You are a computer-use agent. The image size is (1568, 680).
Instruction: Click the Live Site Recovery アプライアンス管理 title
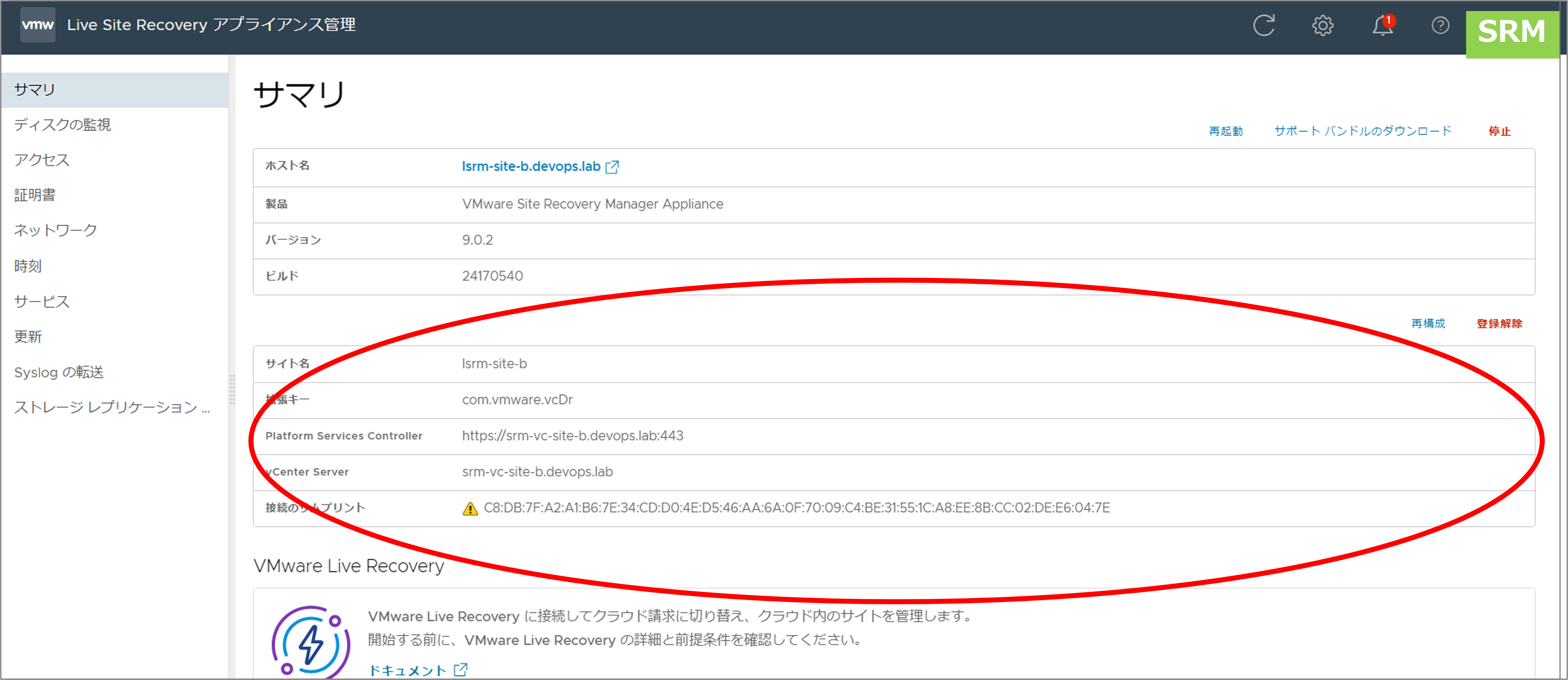211,25
